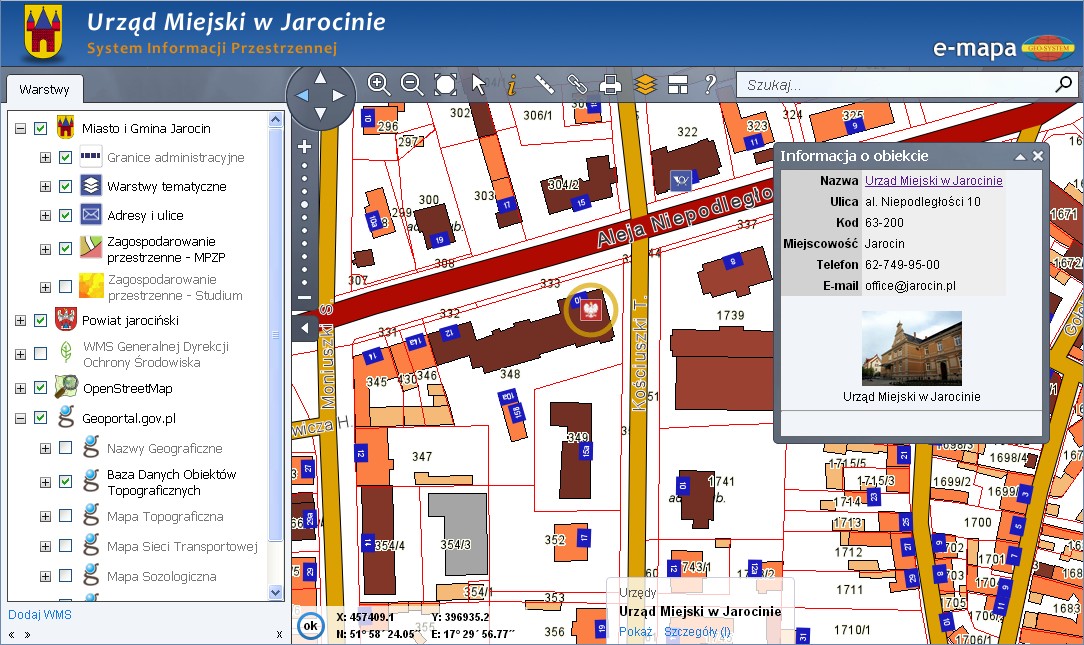Activate the zoom in magnifier tool
The width and height of the screenshot is (1084, 645).
[378, 84]
